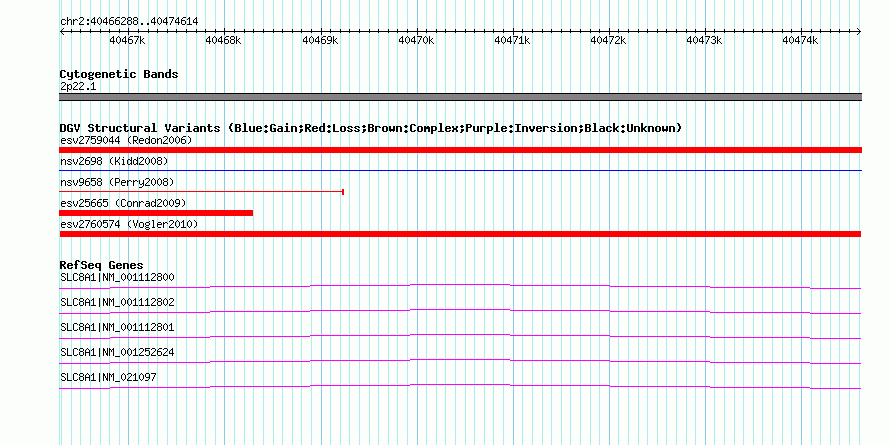The width and height of the screenshot is (890, 445).
Task: Click the 40470k ruler position
Action: click(x=417, y=40)
